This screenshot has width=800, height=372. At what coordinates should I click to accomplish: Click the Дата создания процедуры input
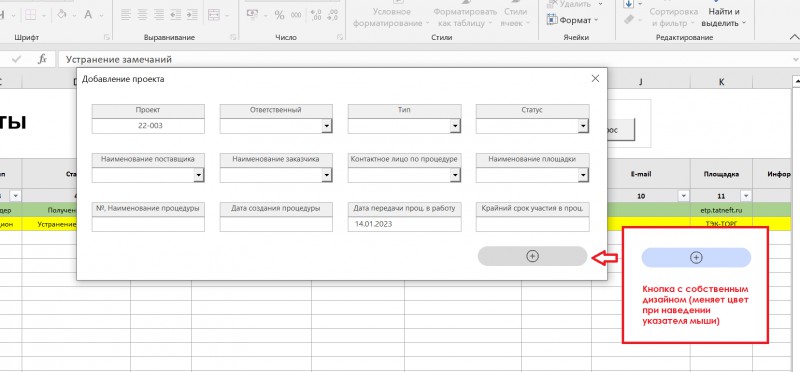point(276,224)
